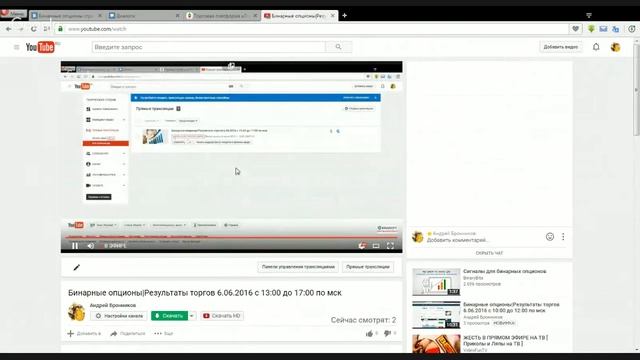Click the 'Введите запрос' search field
Image resolution: width=640 pixels, height=360 pixels.
click(x=209, y=47)
